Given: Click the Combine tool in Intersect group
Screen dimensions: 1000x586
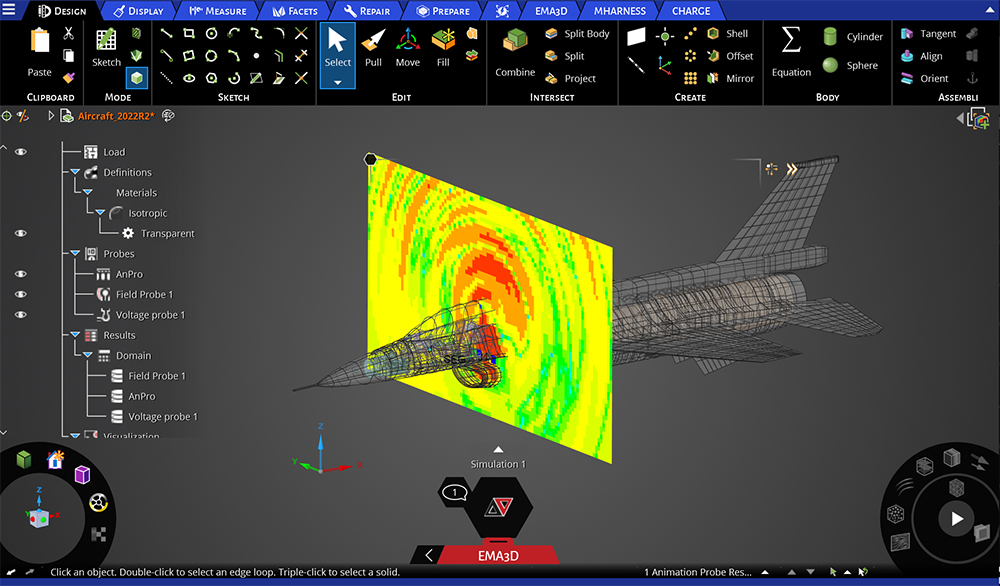Looking at the screenshot, I should pyautogui.click(x=514, y=50).
